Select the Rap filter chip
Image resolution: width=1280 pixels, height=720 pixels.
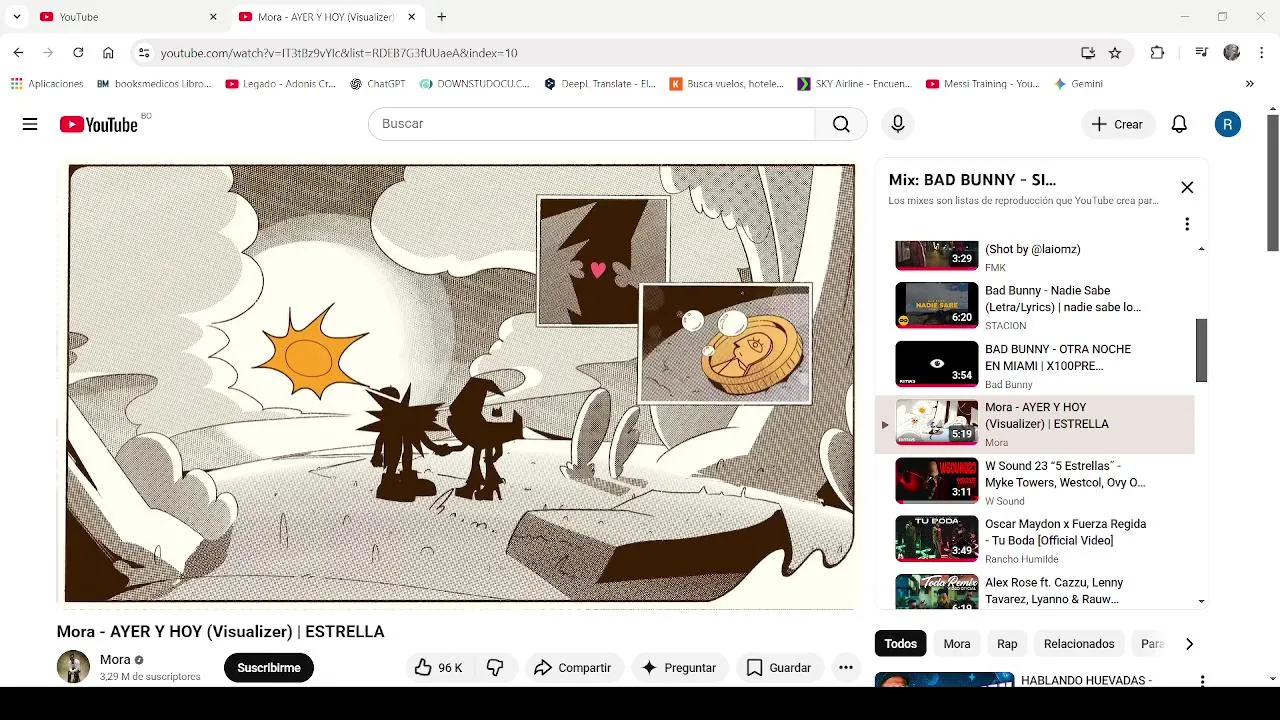pyautogui.click(x=1007, y=644)
